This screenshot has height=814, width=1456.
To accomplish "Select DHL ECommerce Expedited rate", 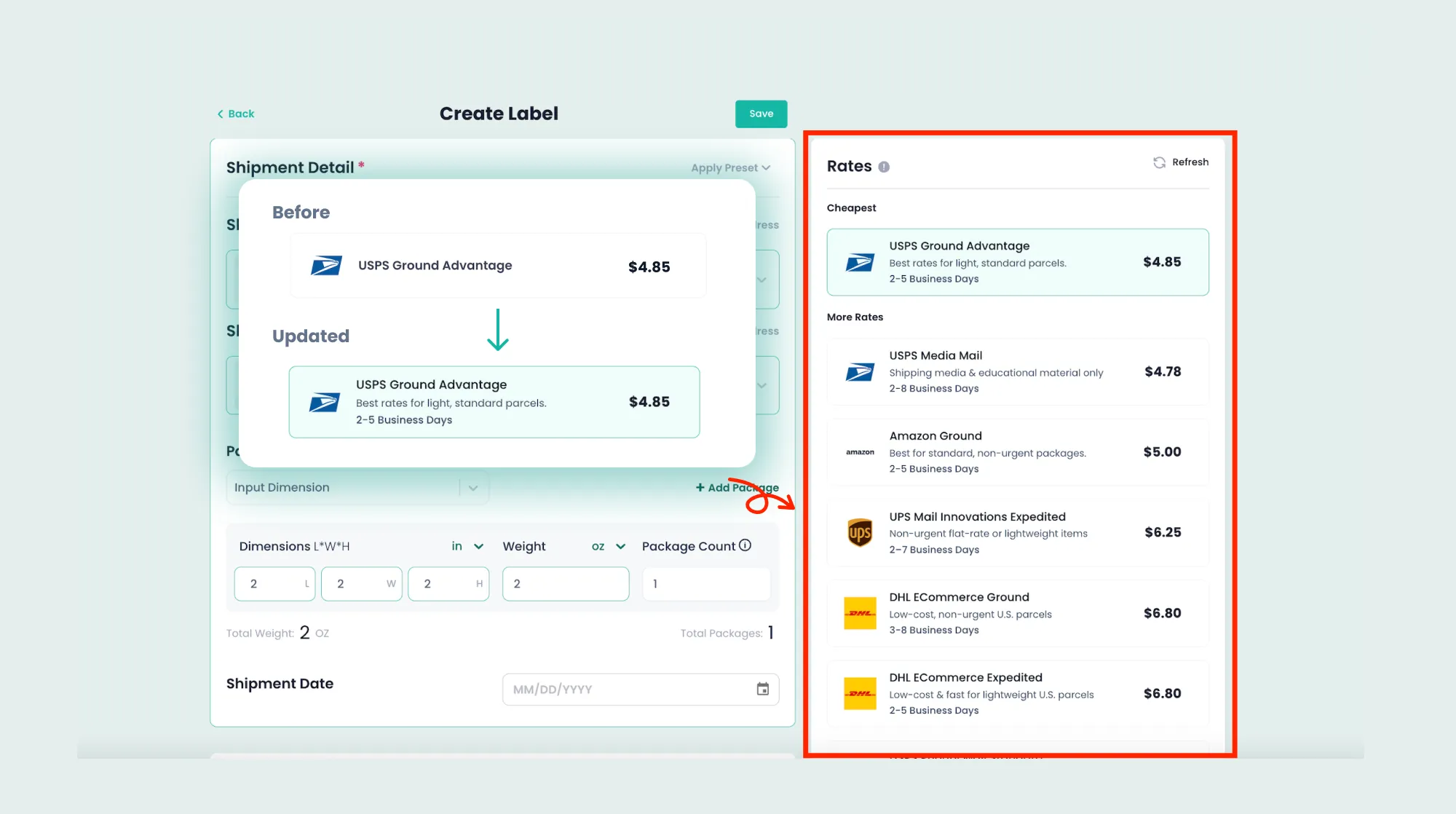I will coord(1017,693).
